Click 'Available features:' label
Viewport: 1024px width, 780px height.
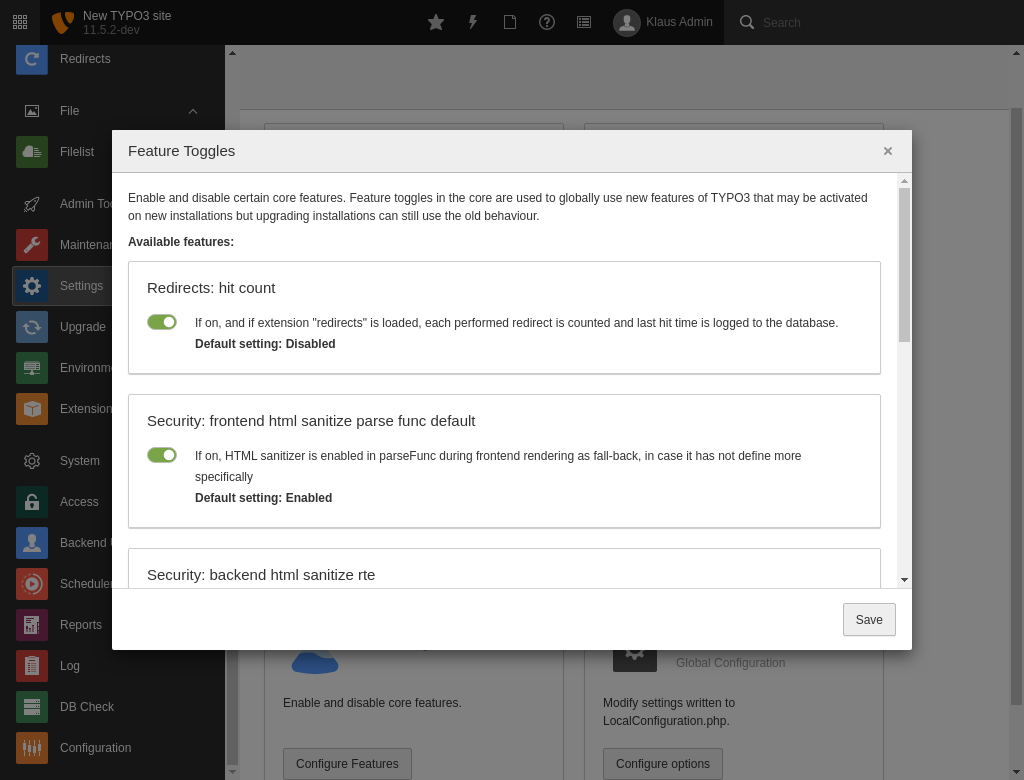(x=181, y=242)
